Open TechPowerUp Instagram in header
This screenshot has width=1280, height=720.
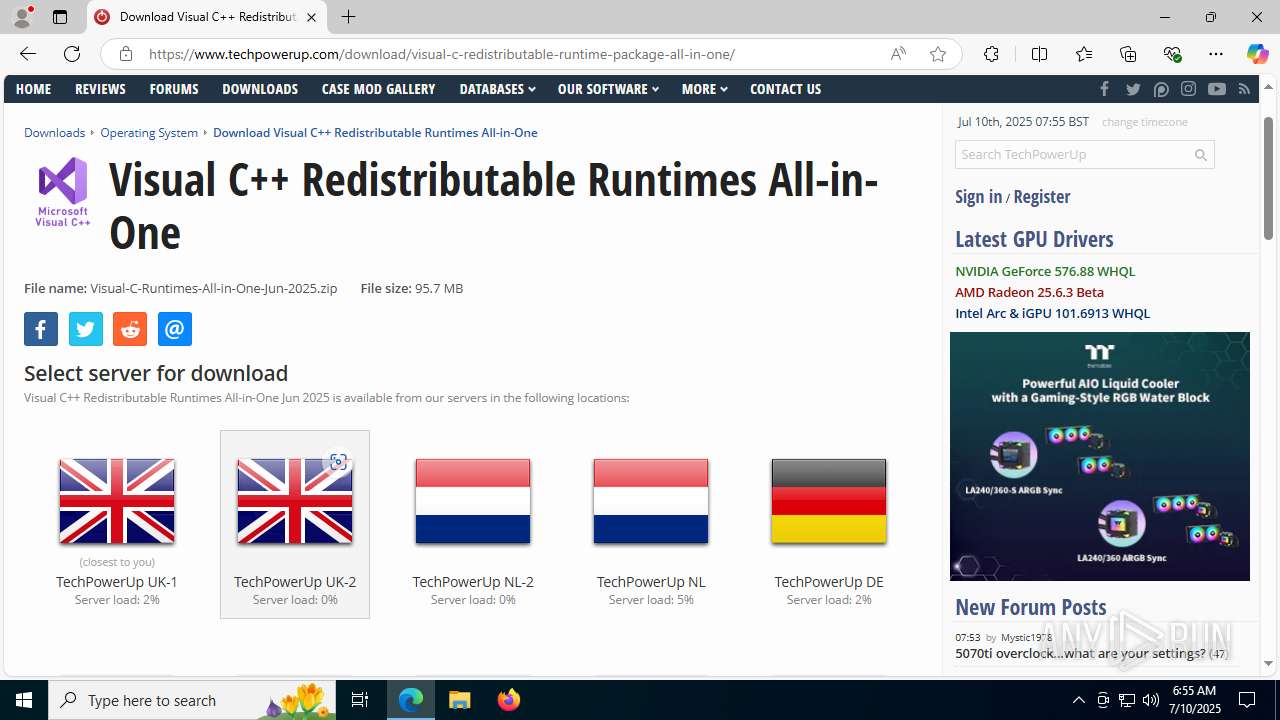click(1188, 89)
